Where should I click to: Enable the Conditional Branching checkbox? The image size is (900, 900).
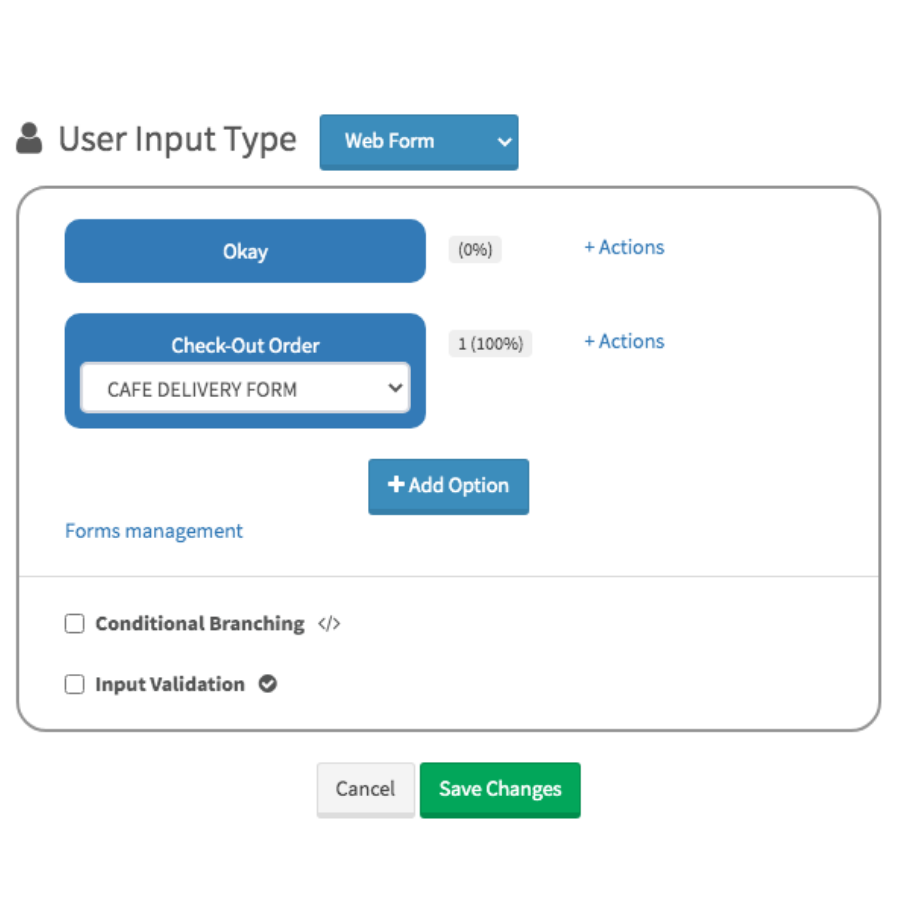pyautogui.click(x=74, y=624)
